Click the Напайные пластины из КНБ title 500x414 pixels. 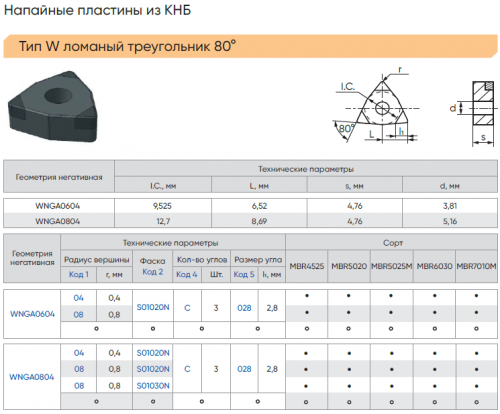(97, 10)
